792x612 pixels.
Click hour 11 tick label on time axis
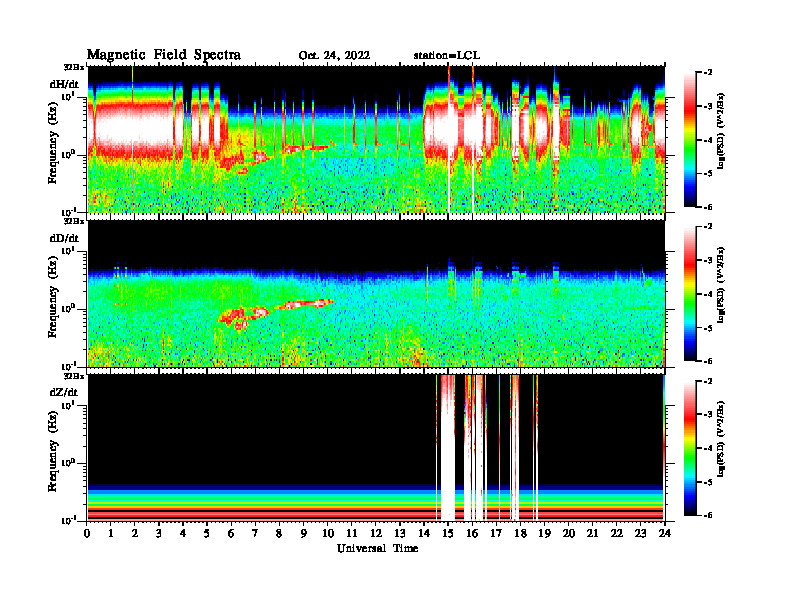tap(352, 534)
